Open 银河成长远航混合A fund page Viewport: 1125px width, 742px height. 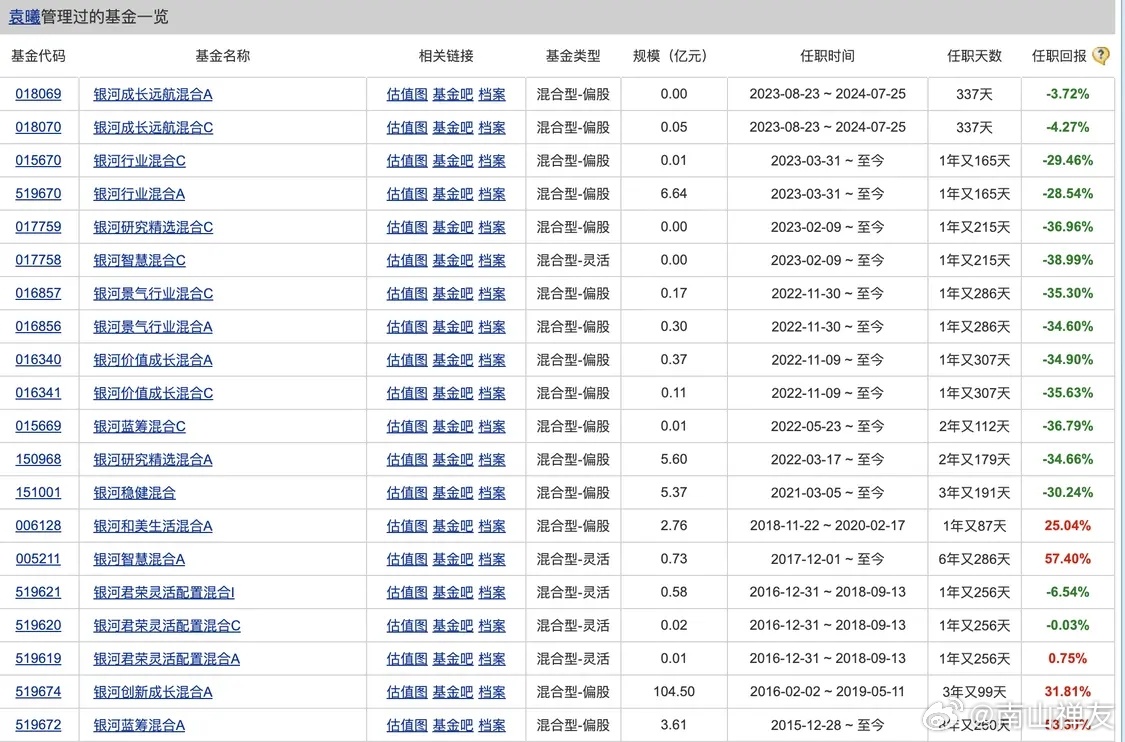tap(152, 94)
